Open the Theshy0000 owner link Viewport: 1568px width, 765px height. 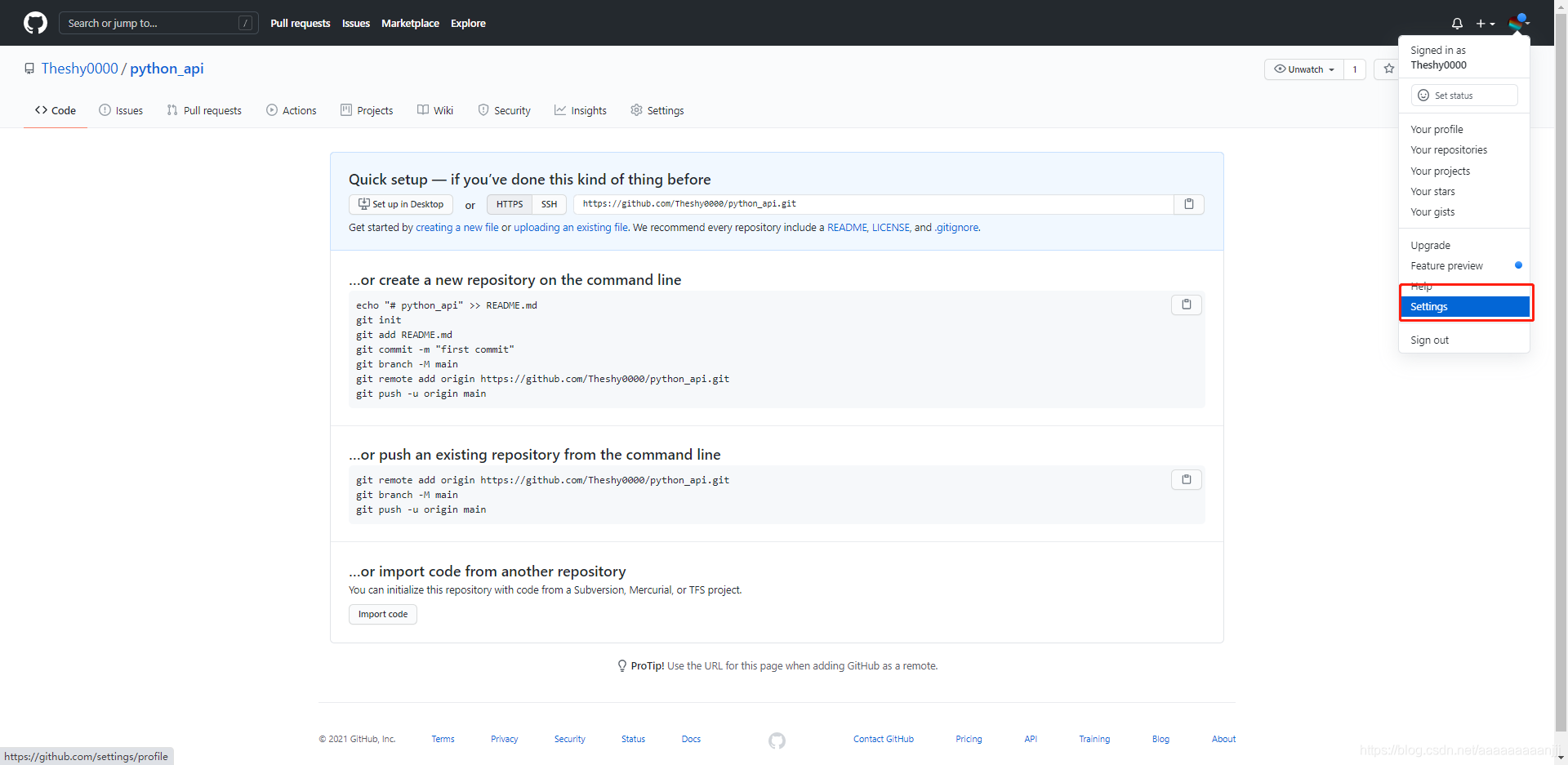pyautogui.click(x=80, y=69)
